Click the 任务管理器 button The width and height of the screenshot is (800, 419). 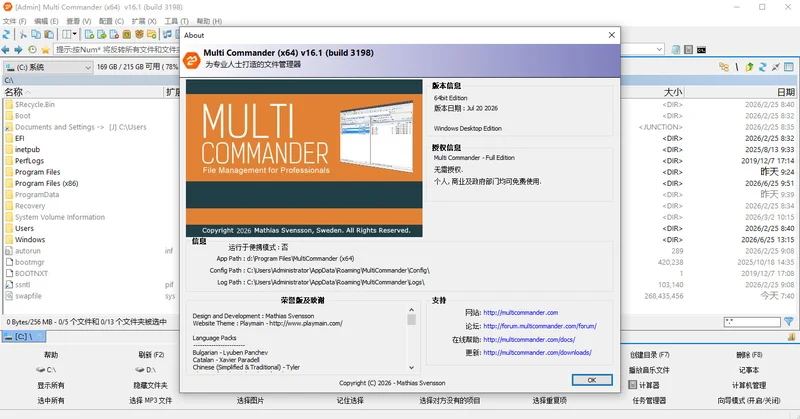[x=649, y=401]
